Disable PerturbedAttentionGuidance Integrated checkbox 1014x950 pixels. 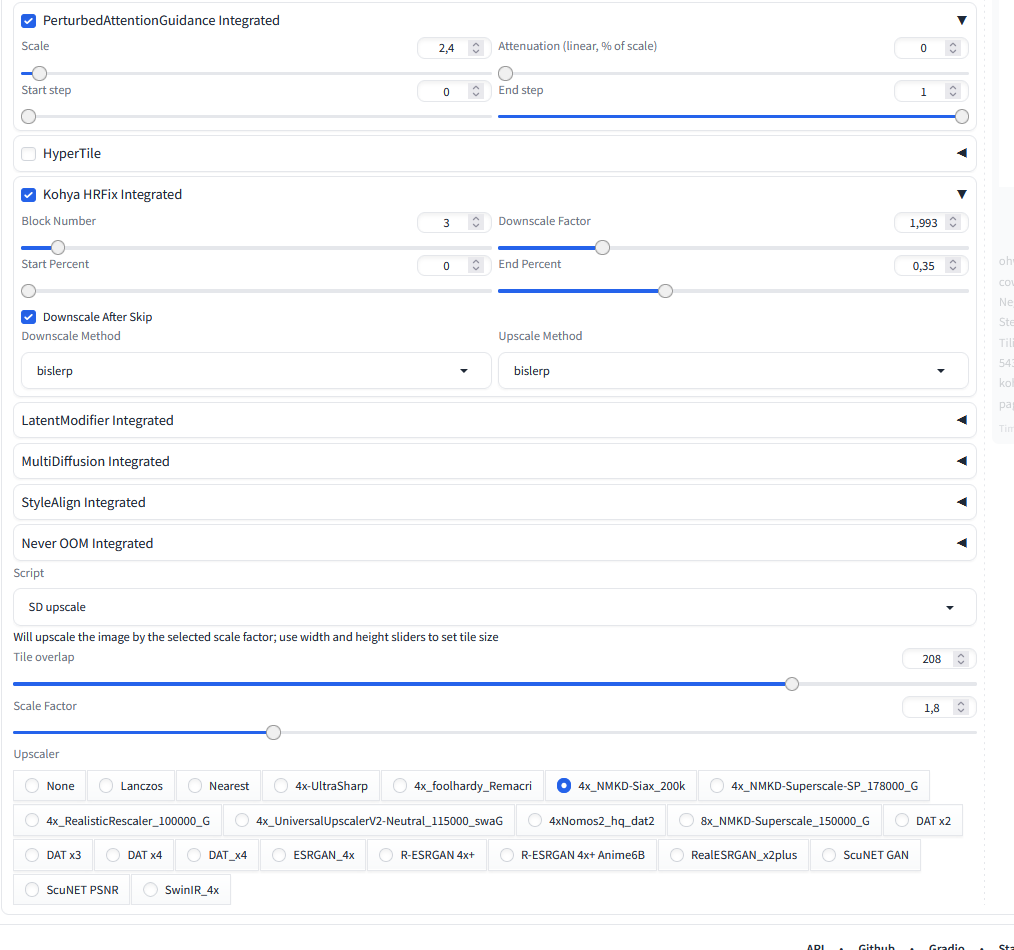point(28,21)
